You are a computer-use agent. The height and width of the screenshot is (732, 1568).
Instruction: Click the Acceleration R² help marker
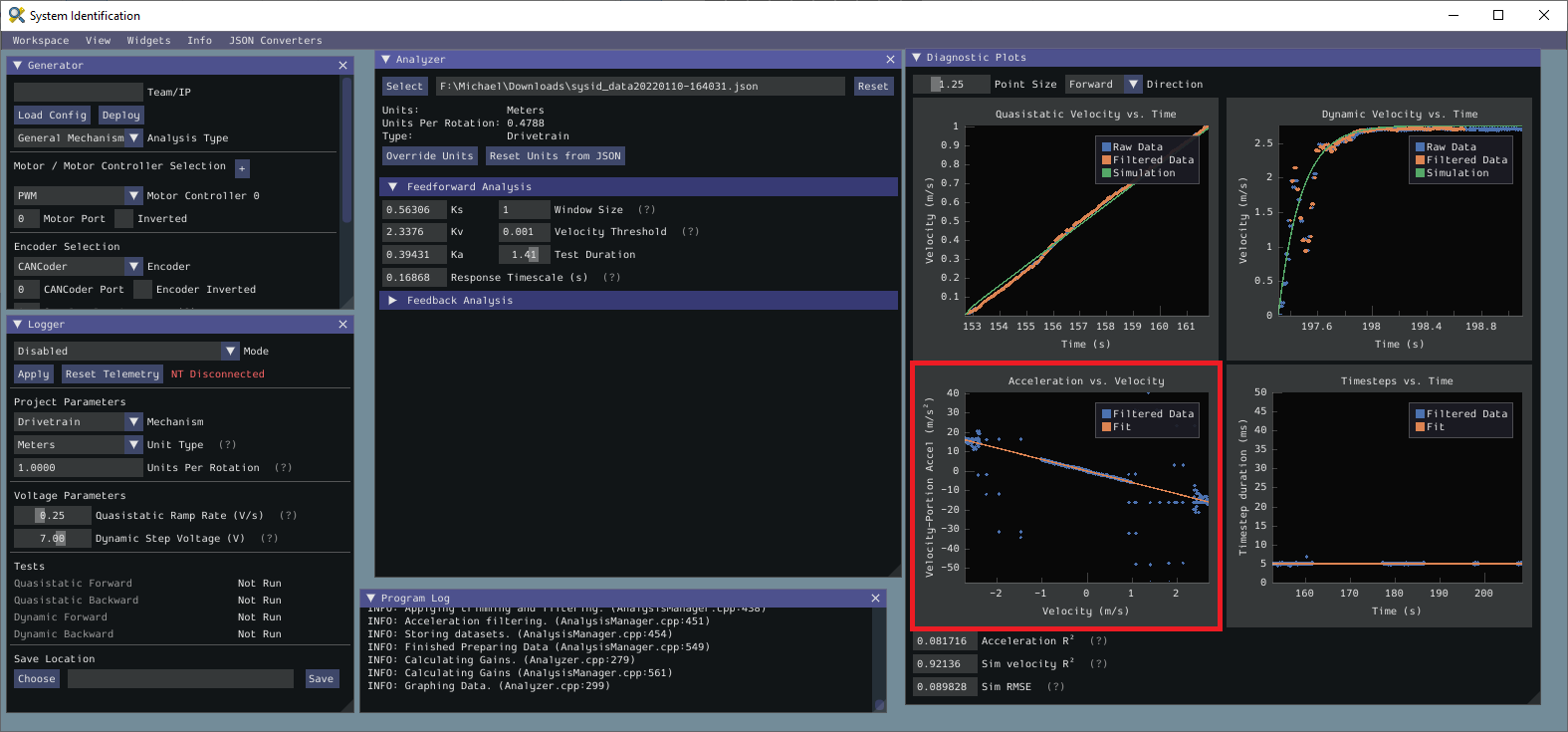coord(1098,641)
